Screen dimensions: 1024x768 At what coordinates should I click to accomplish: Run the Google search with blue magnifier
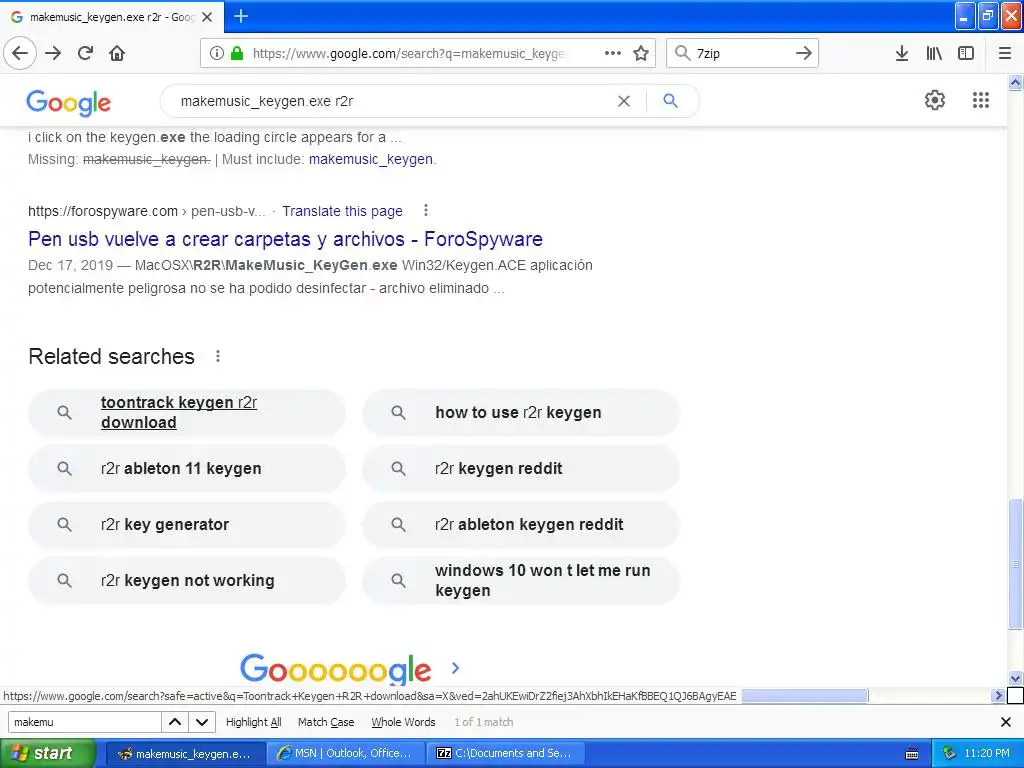tap(670, 101)
